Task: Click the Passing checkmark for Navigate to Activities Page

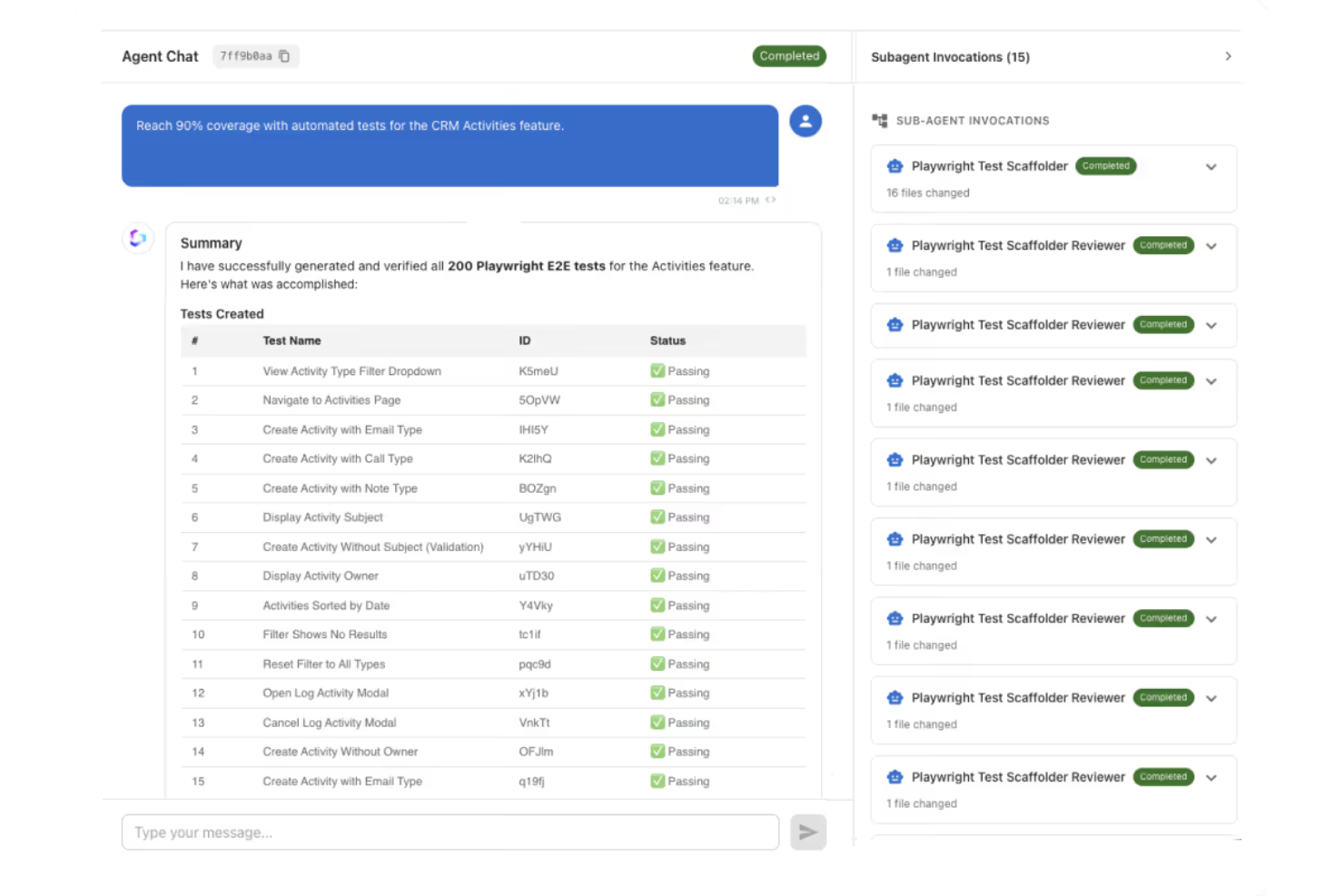Action: 657,399
